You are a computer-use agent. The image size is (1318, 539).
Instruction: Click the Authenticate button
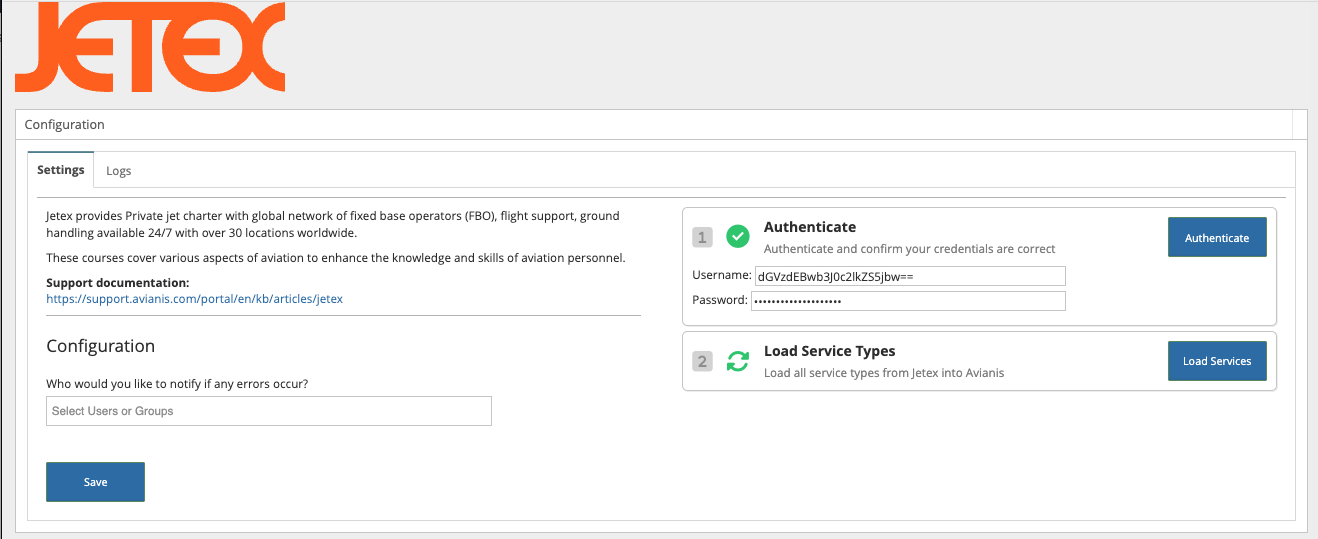point(1217,238)
